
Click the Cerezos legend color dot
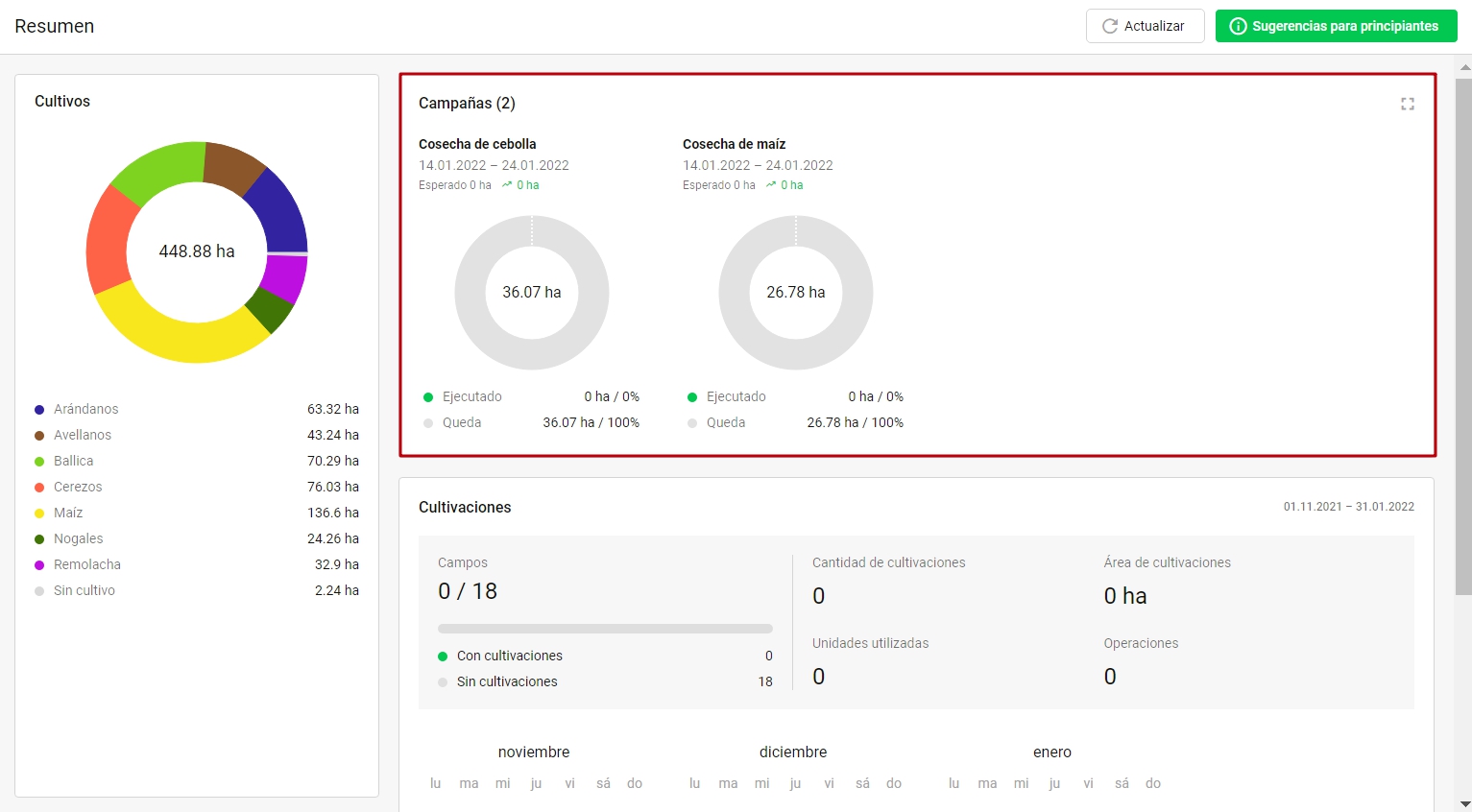(39, 488)
